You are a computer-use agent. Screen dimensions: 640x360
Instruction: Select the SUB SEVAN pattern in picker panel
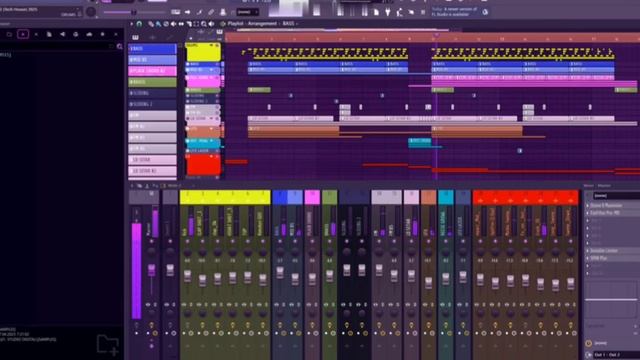(152, 160)
